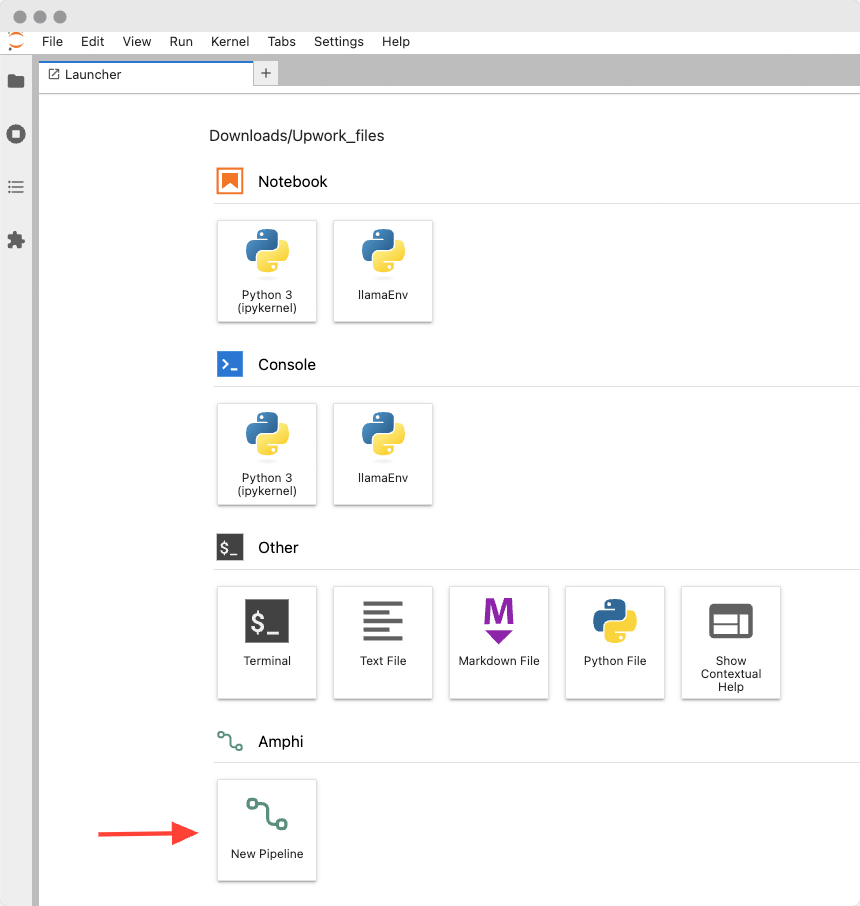Screen dimensions: 860x906
Task: Open a new Terminal from the launcher
Action: pos(267,643)
